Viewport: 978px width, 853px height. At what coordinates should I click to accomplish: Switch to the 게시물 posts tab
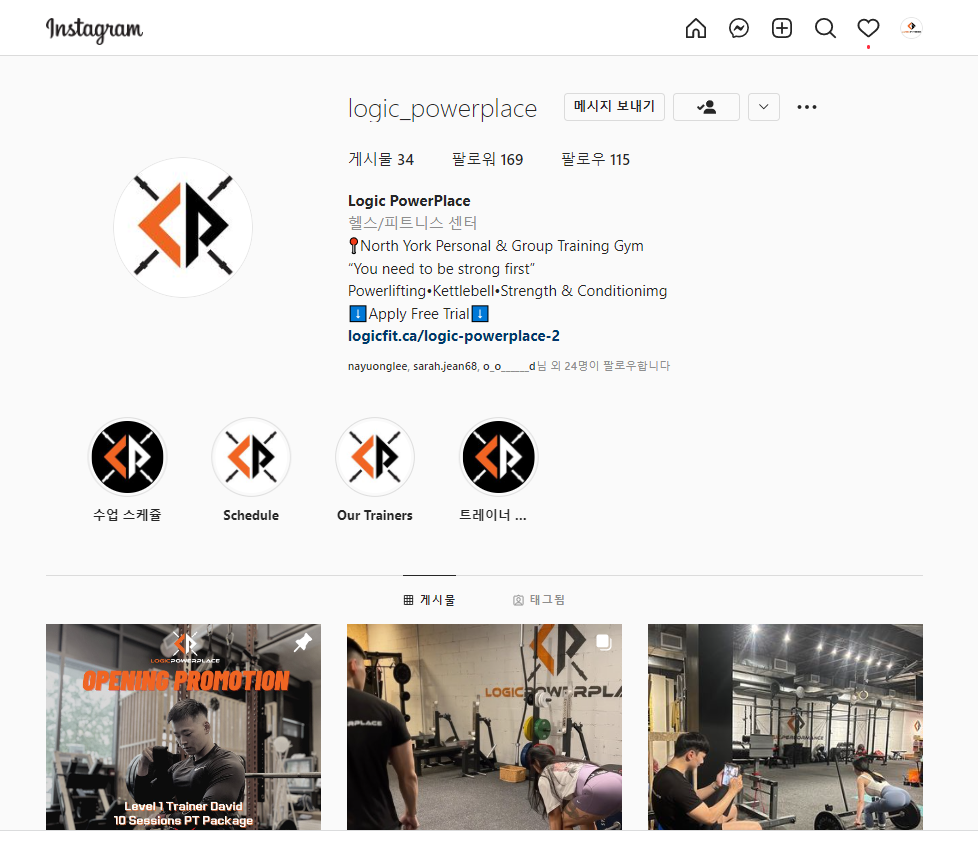[x=429, y=600]
